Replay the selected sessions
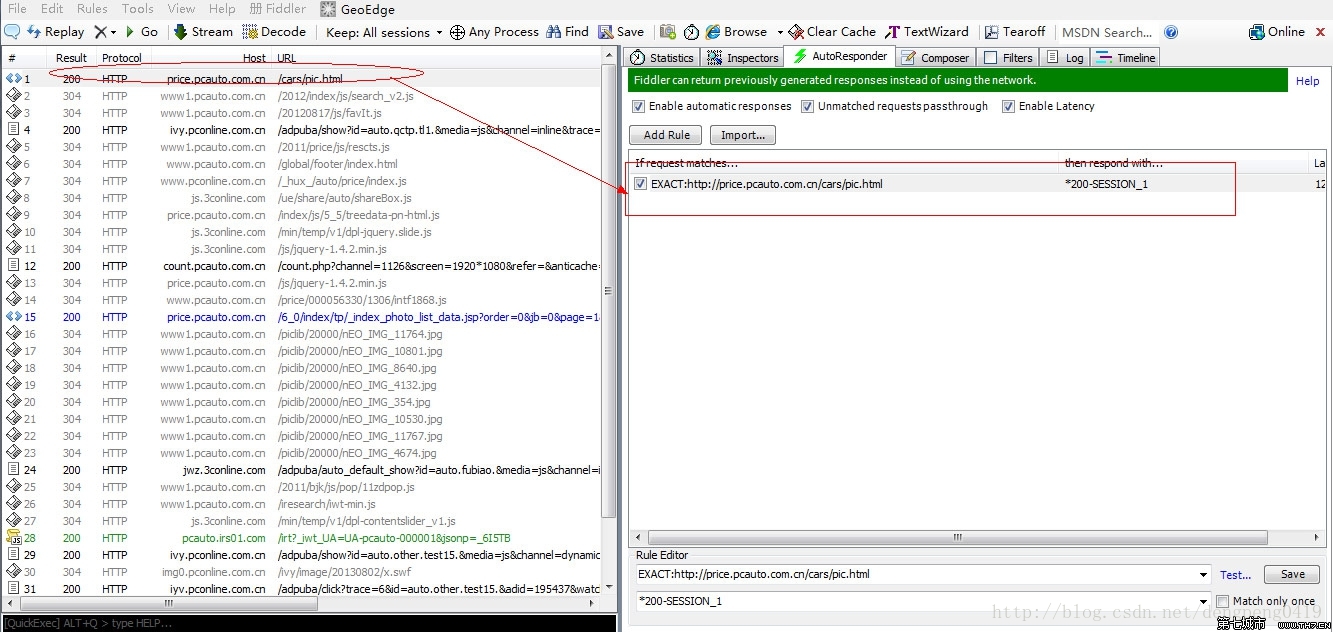The image size is (1333, 632). click(55, 32)
